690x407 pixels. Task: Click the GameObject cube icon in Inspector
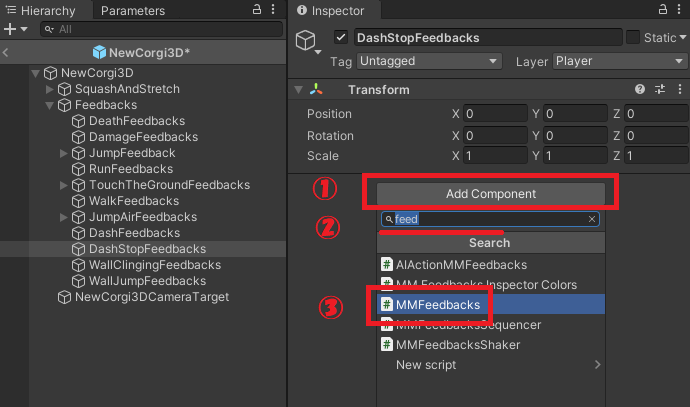pyautogui.click(x=305, y=40)
